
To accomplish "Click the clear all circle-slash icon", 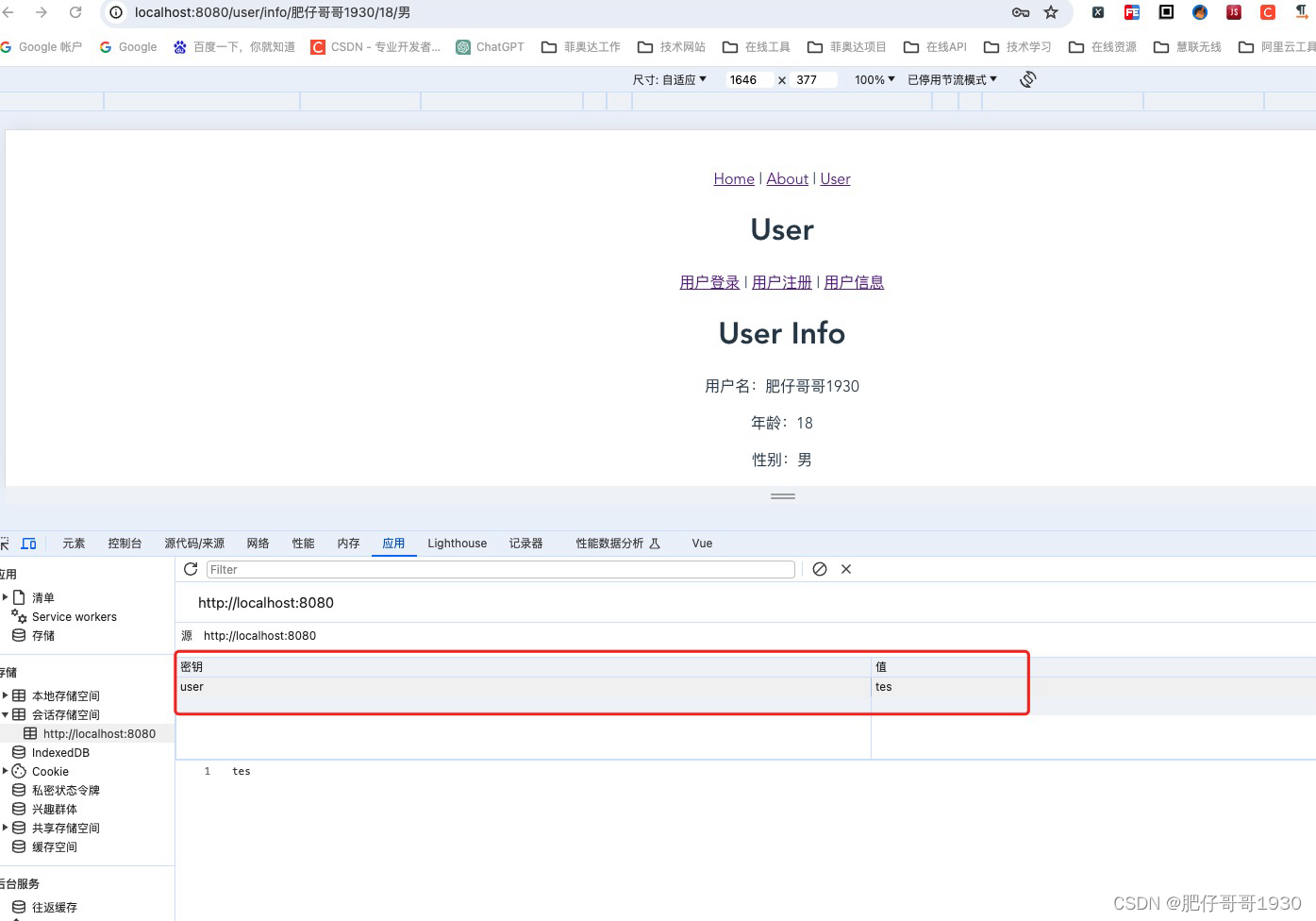I will (x=820, y=569).
